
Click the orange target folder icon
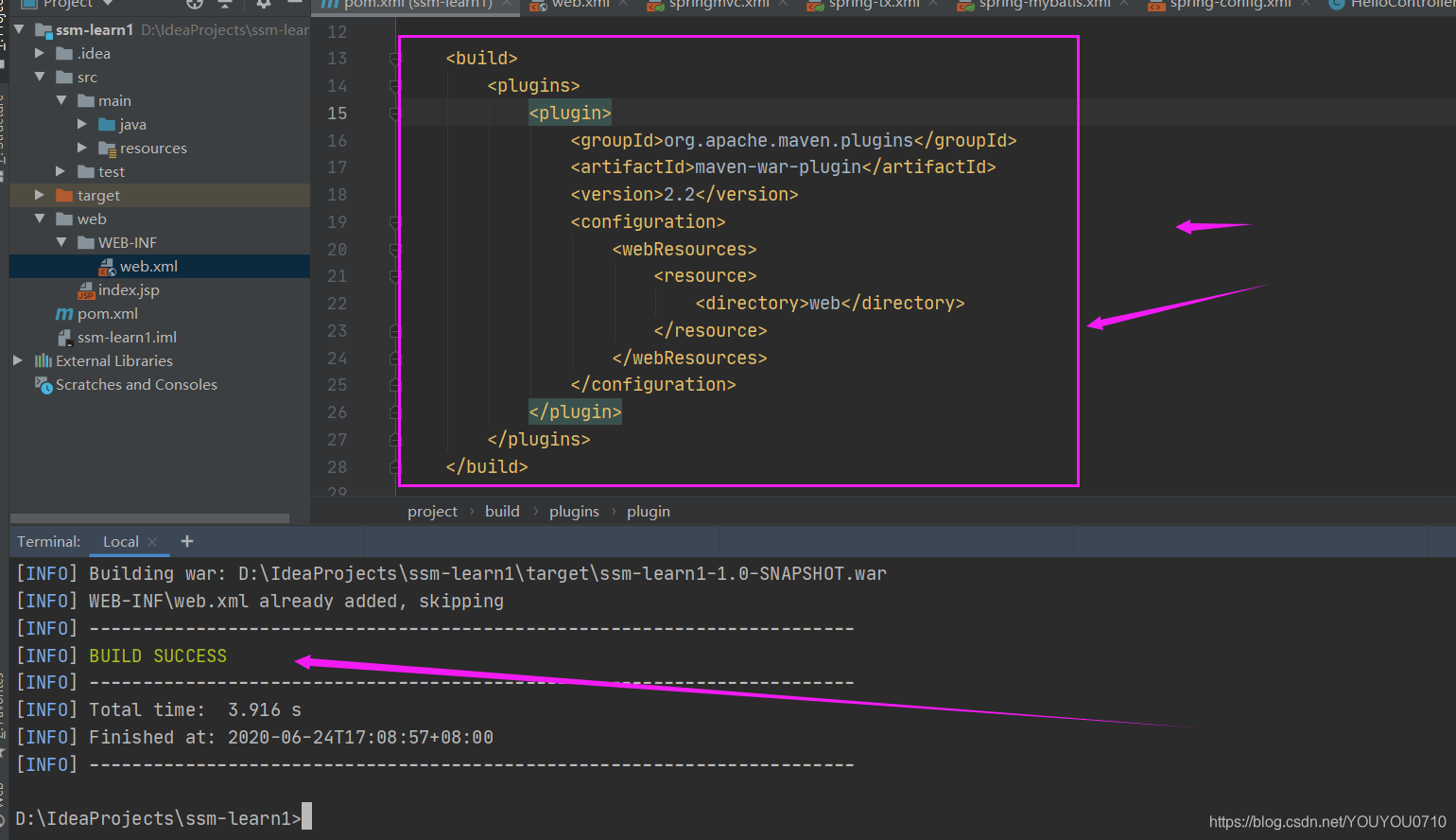pos(64,196)
